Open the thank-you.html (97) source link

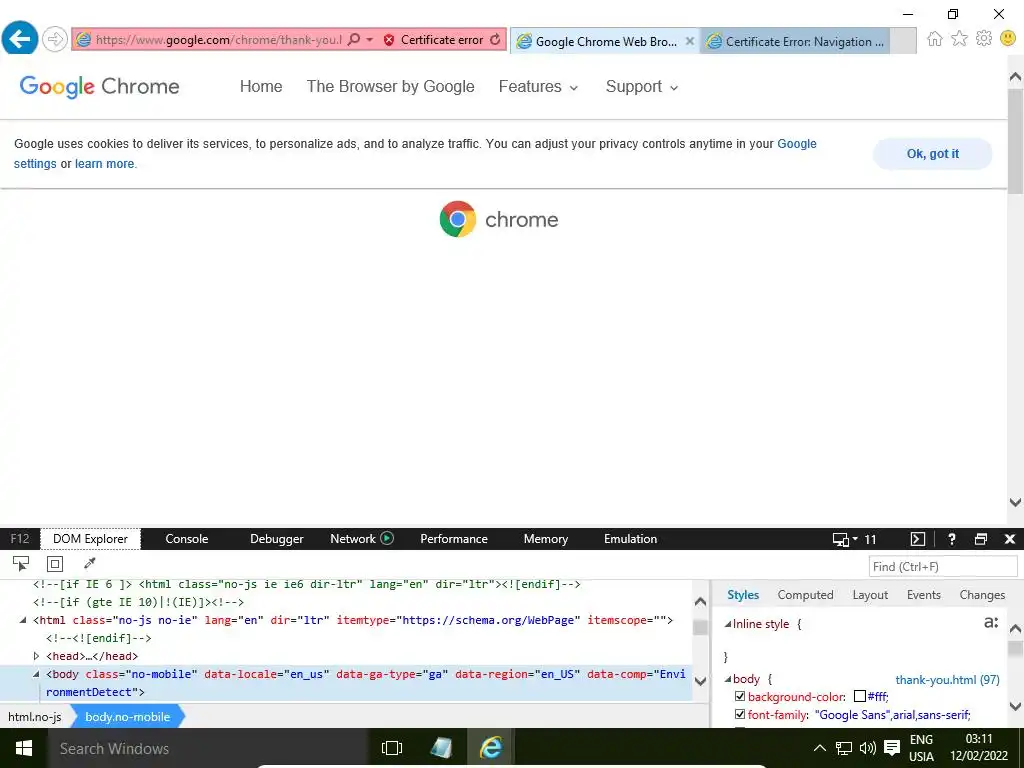point(947,680)
